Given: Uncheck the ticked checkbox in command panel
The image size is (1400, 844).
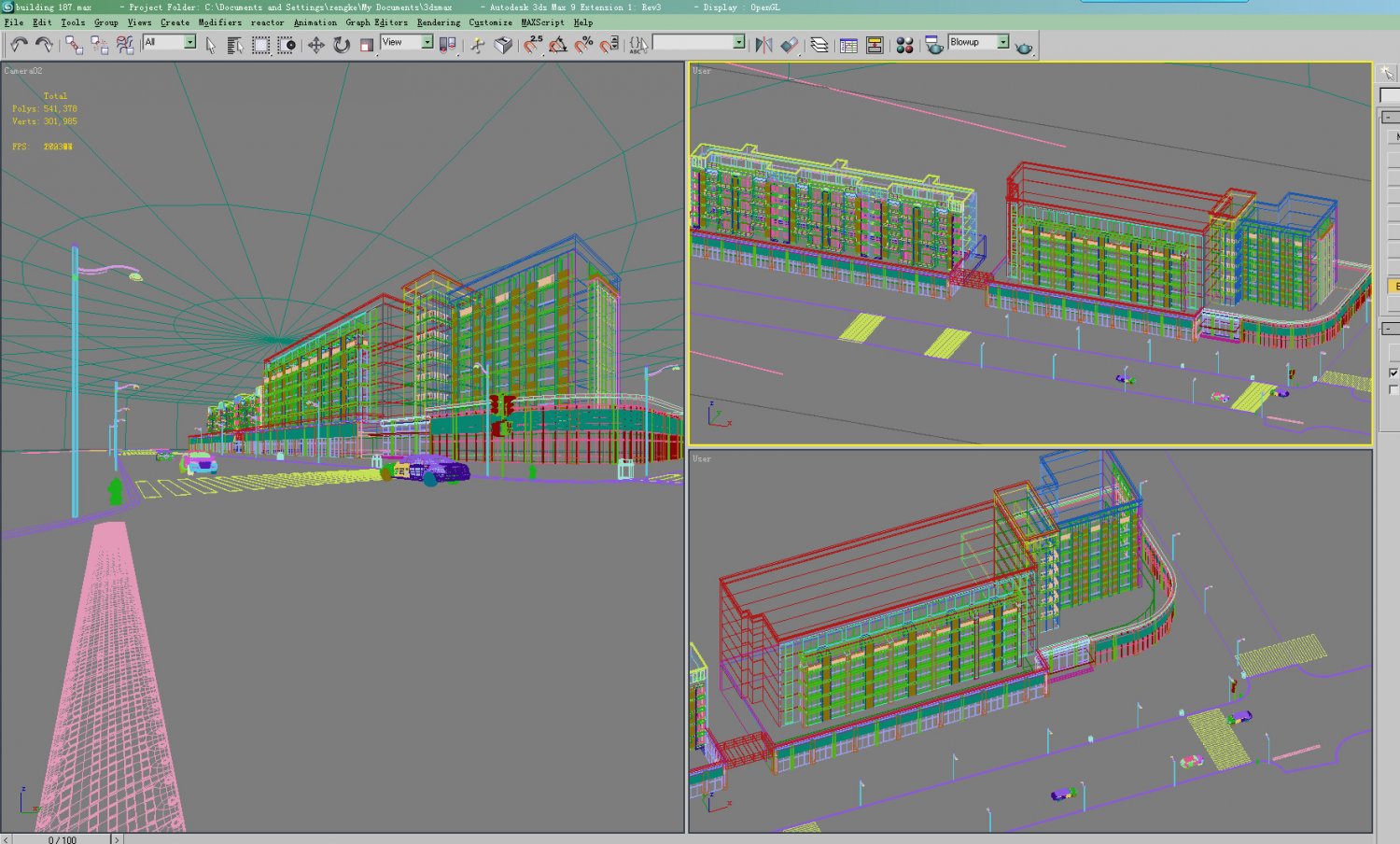Looking at the screenshot, I should 1393,373.
